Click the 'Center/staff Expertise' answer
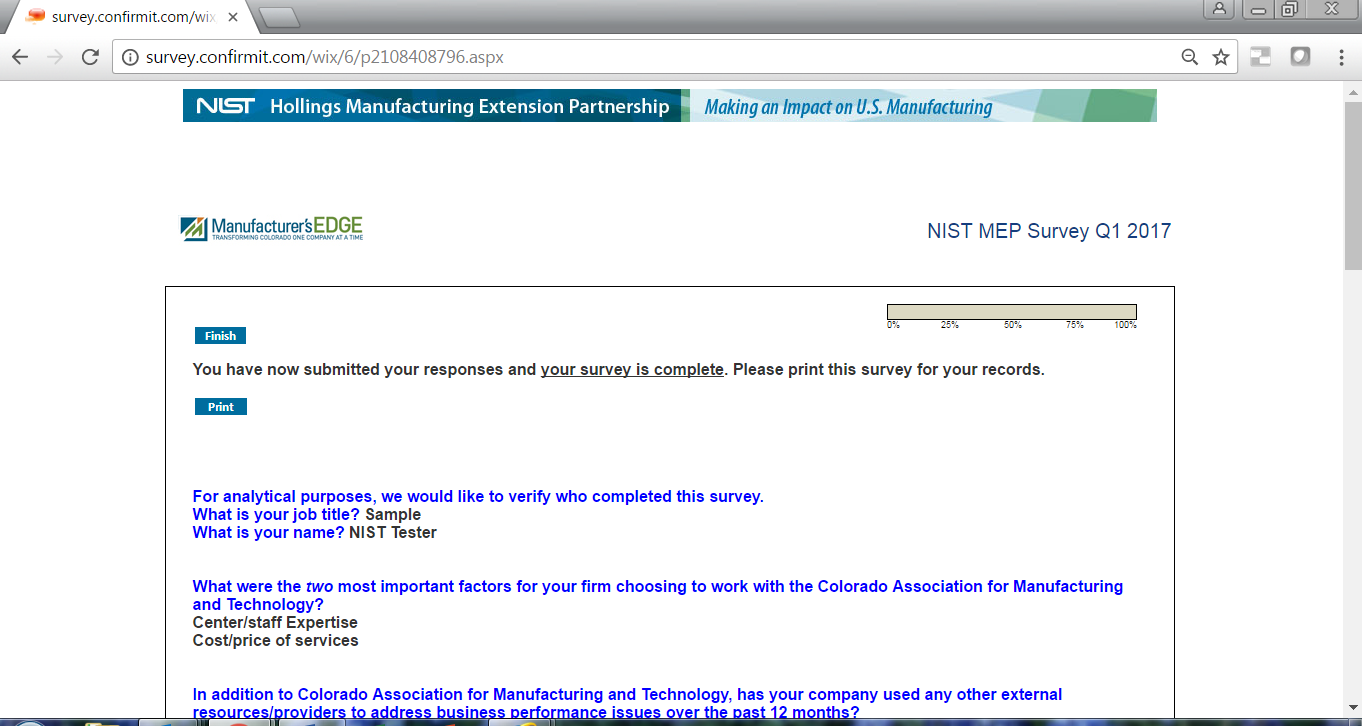This screenshot has width=1362, height=726. [x=275, y=623]
